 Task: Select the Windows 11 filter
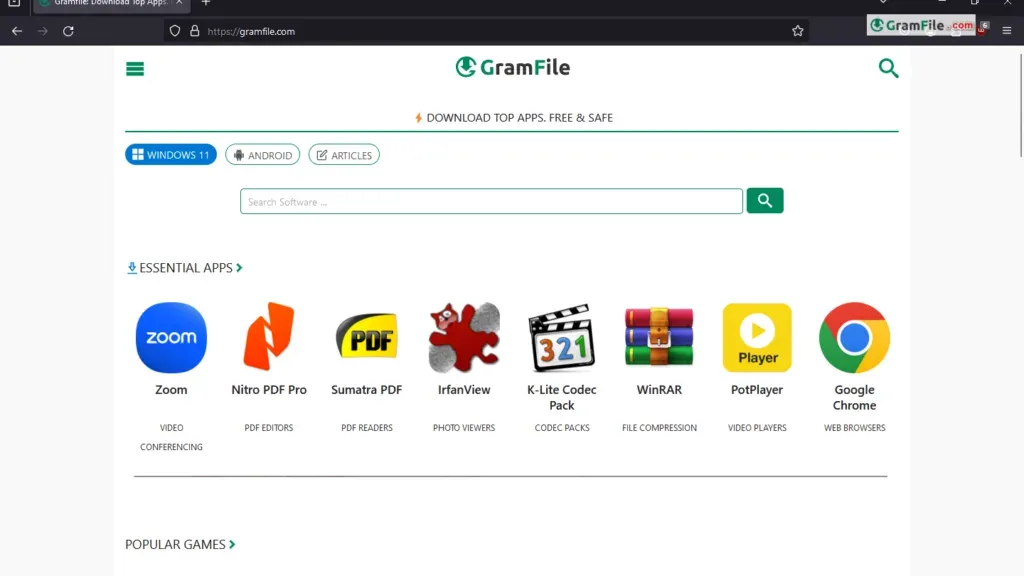(171, 155)
